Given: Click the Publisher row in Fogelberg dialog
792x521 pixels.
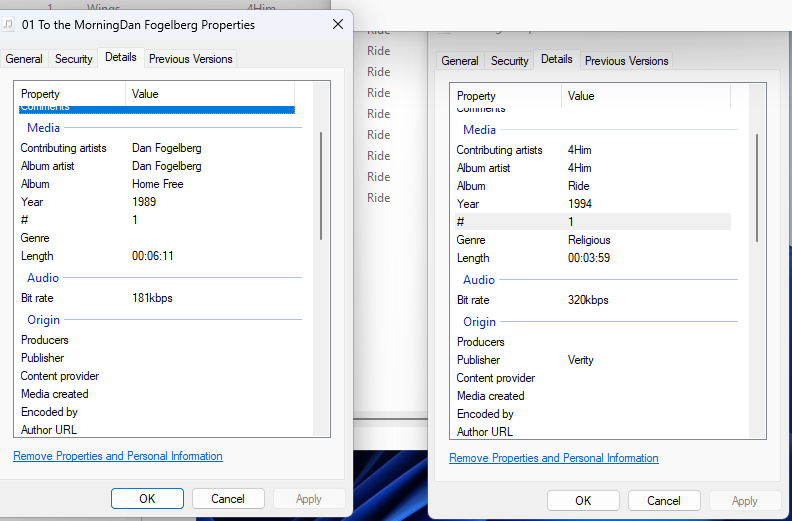Looking at the screenshot, I should pos(157,358).
